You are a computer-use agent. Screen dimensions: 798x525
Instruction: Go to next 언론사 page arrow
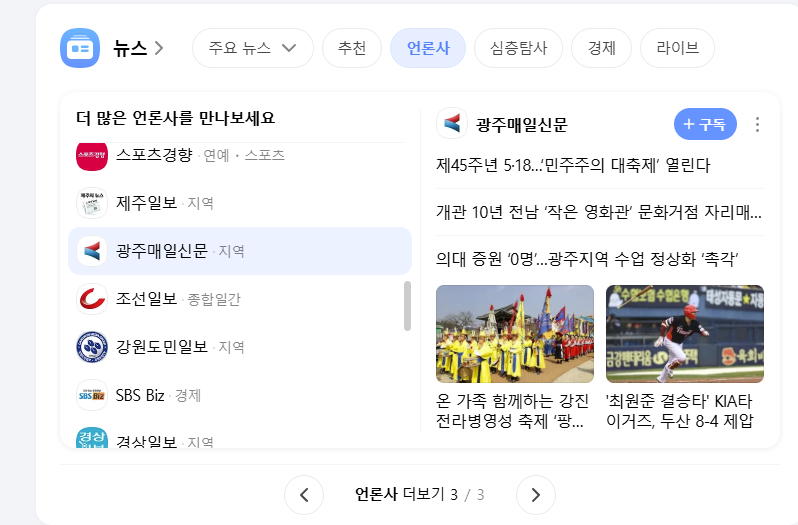[x=535, y=494]
